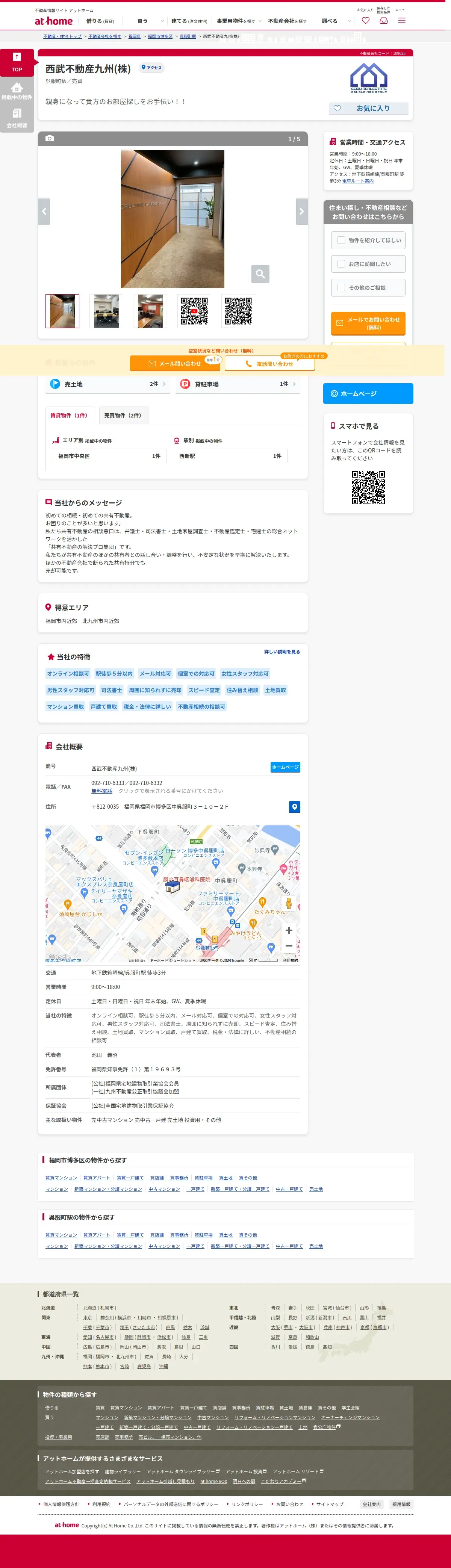Click 会社案内 footer button
This screenshot has width=451, height=1568.
point(372,1504)
